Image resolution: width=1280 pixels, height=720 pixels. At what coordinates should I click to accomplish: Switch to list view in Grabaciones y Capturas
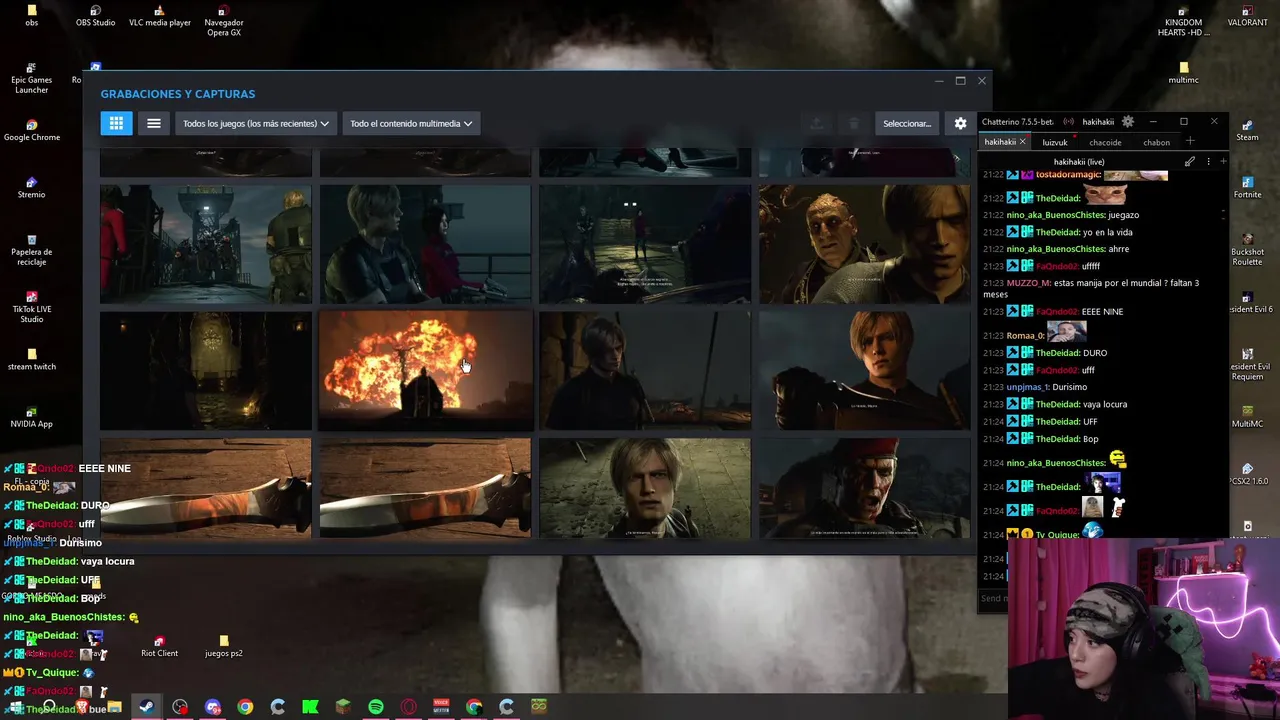click(154, 123)
